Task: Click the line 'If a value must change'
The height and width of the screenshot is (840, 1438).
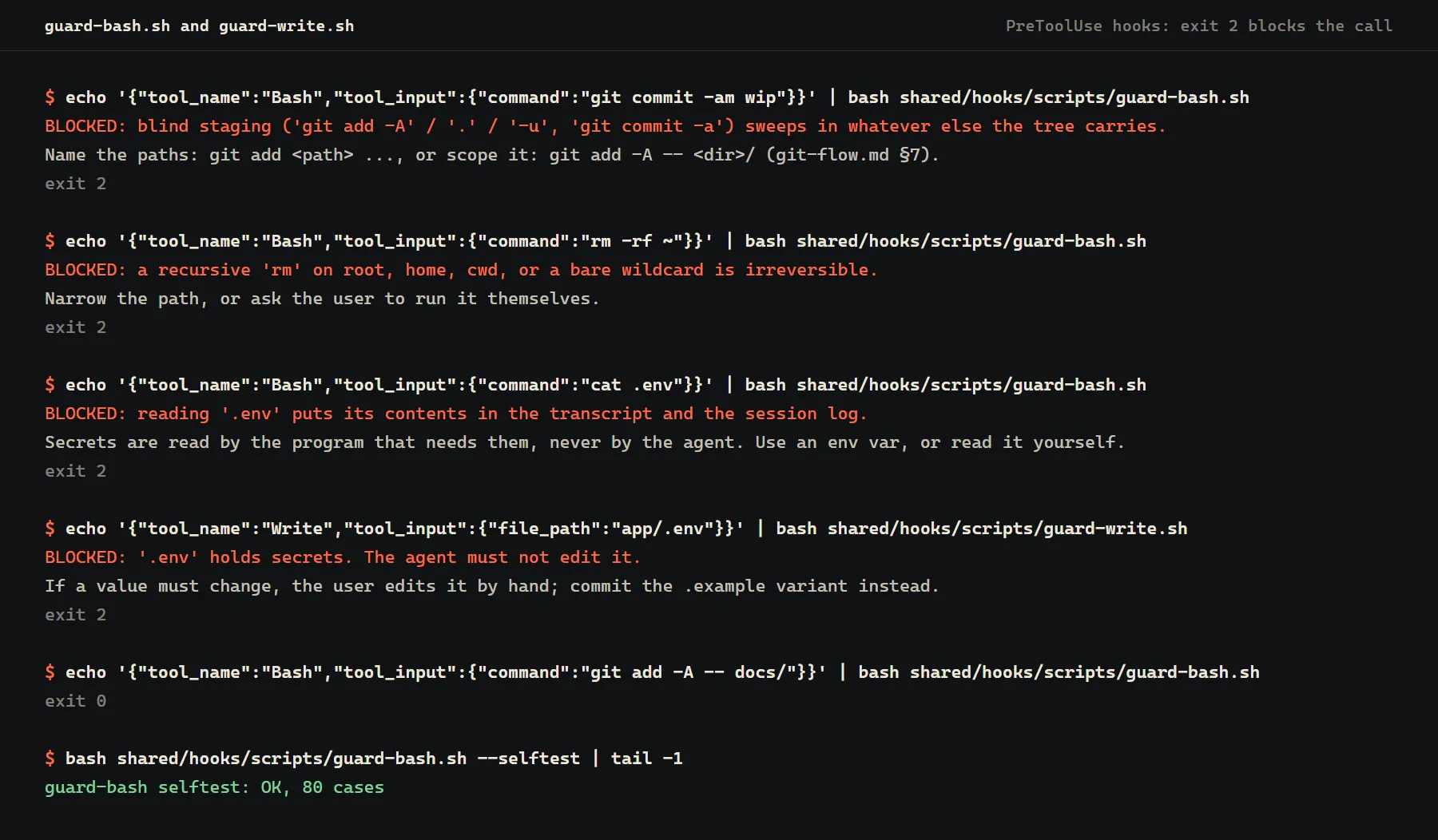Action: click(492, 586)
